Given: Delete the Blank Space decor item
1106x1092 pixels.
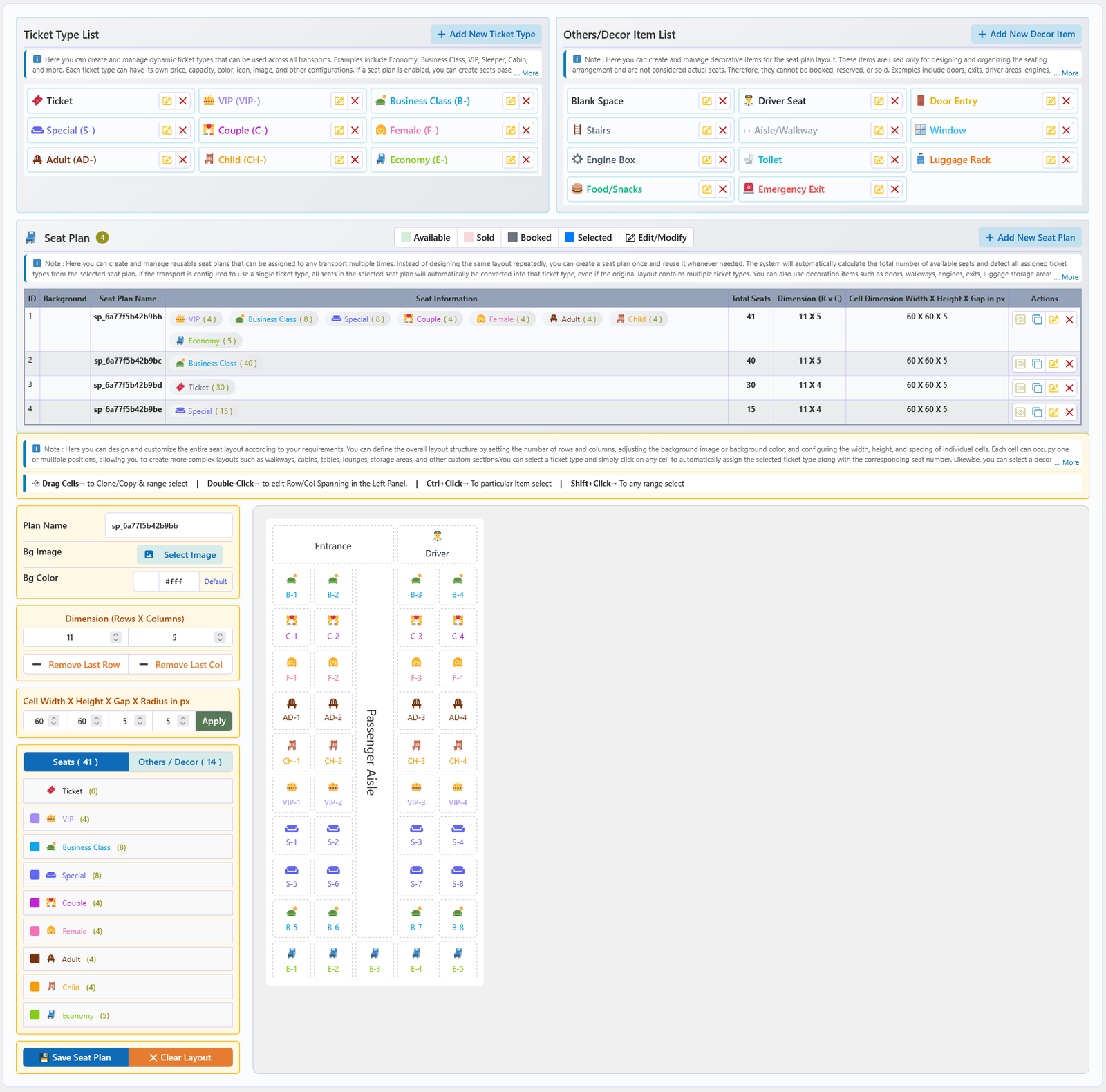Looking at the screenshot, I should pyautogui.click(x=722, y=101).
